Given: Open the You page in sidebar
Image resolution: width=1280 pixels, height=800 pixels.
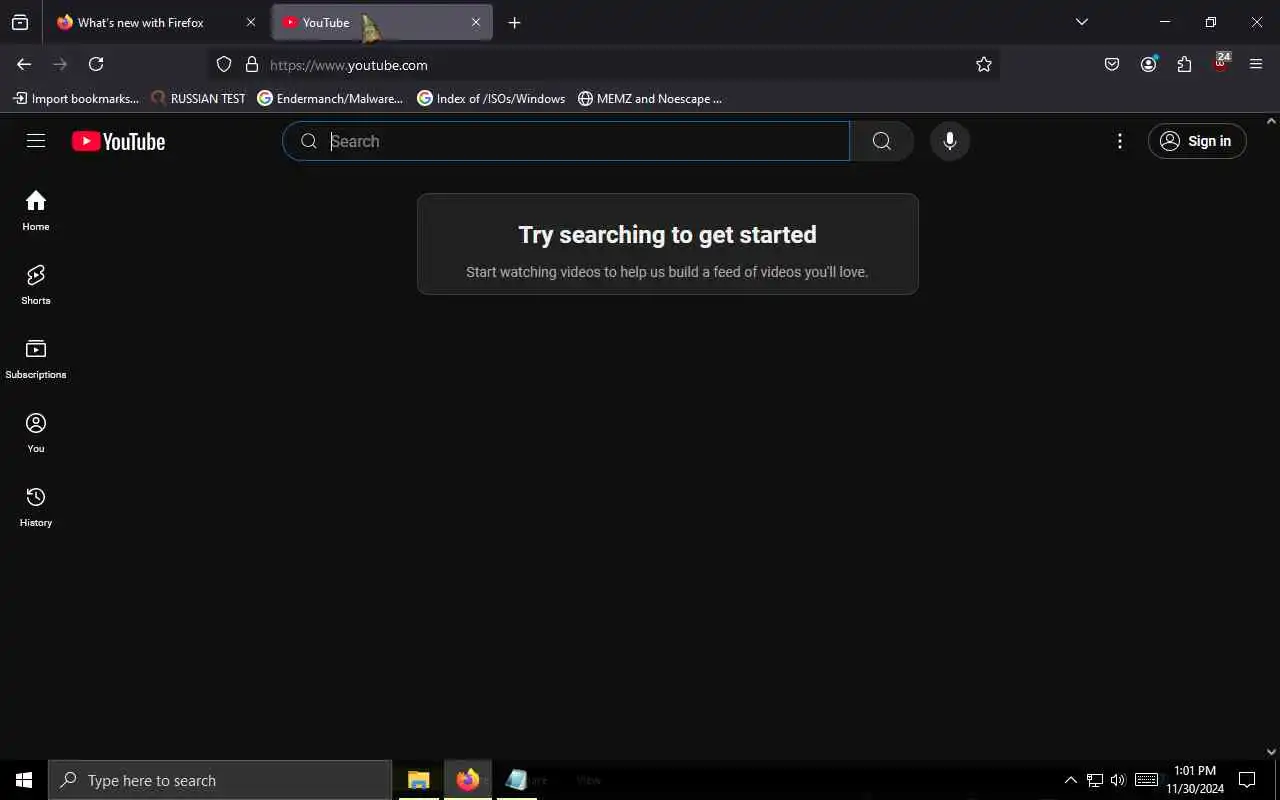Looking at the screenshot, I should click(36, 432).
